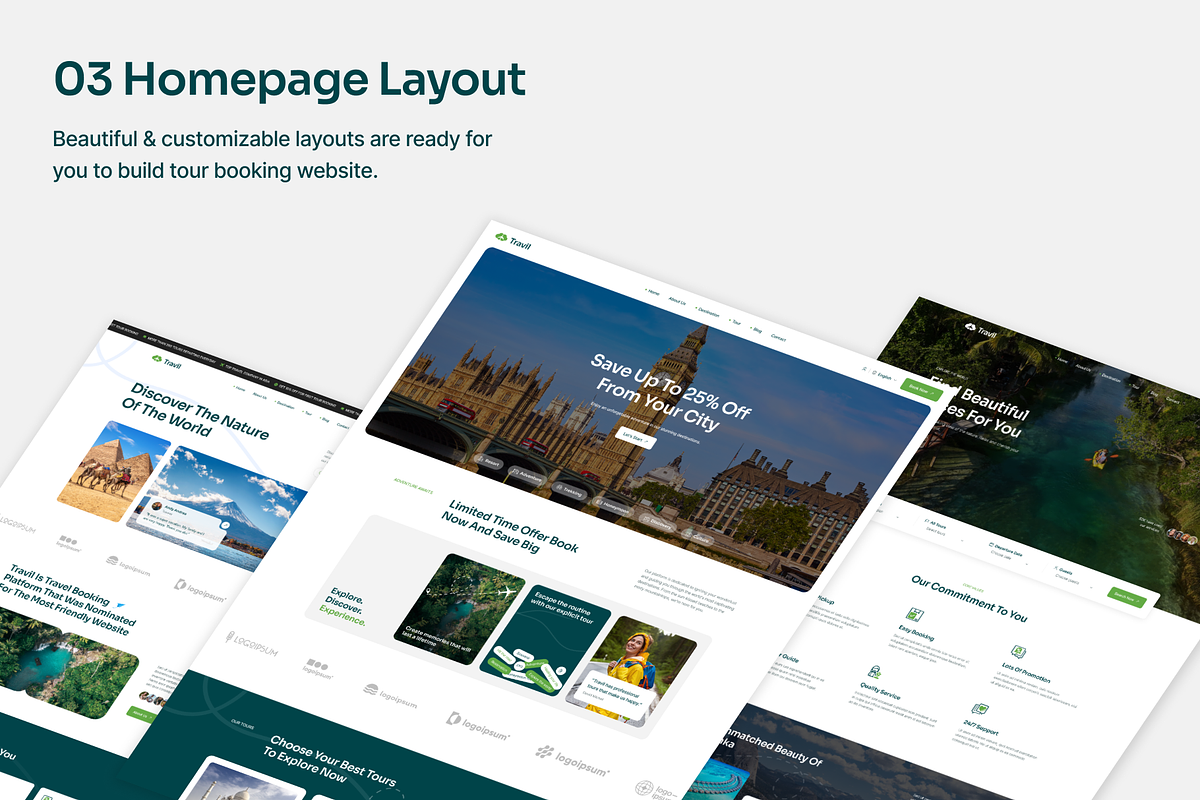
Task: Click the '03 Homepage Layout' title
Action: pos(290,79)
